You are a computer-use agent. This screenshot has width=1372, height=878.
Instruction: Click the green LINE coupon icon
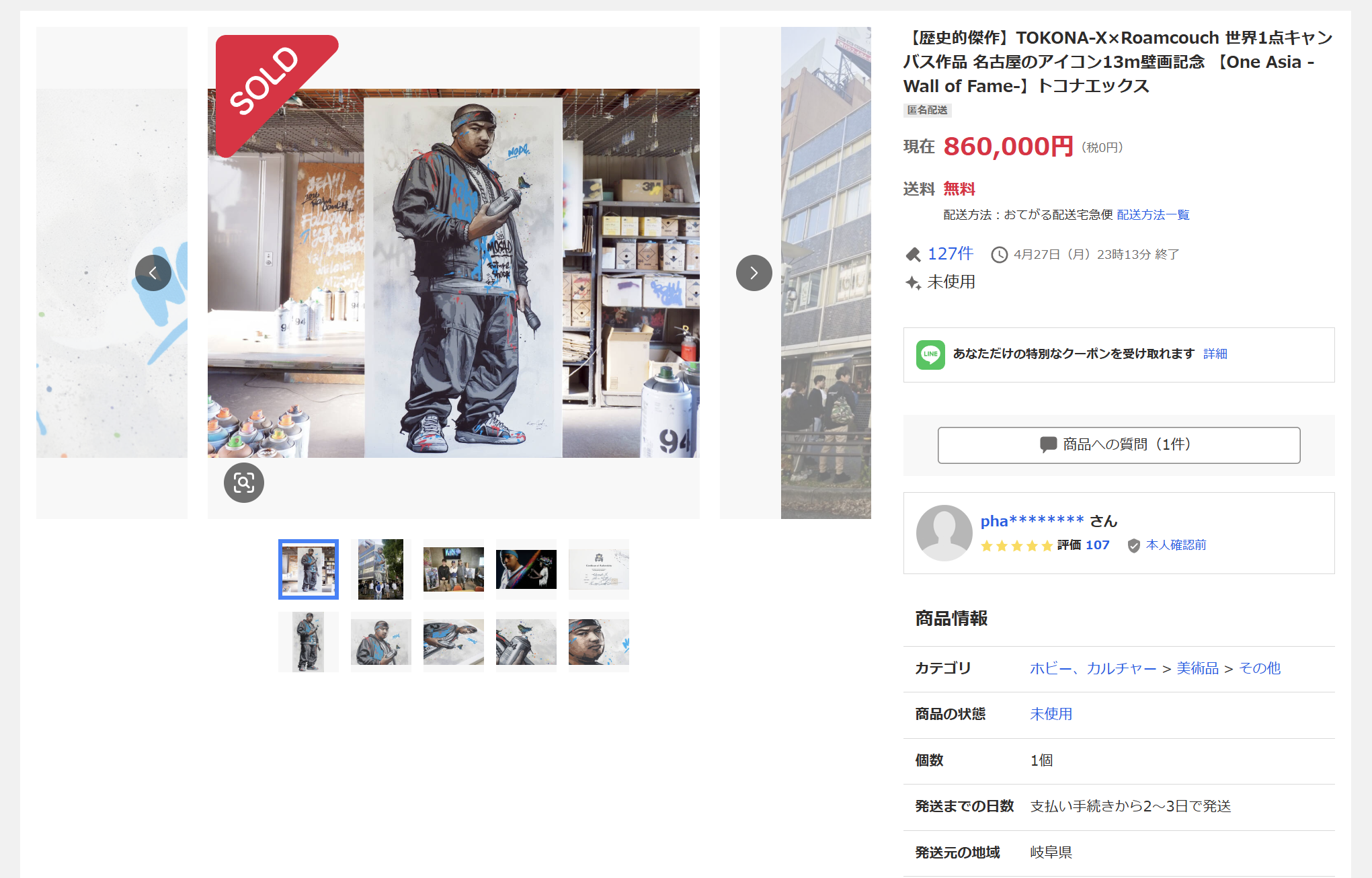(x=930, y=354)
